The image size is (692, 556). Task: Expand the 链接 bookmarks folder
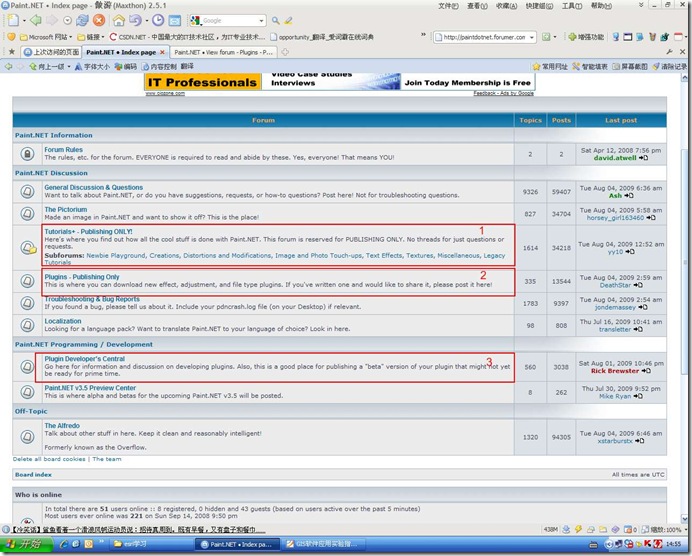coord(90,37)
